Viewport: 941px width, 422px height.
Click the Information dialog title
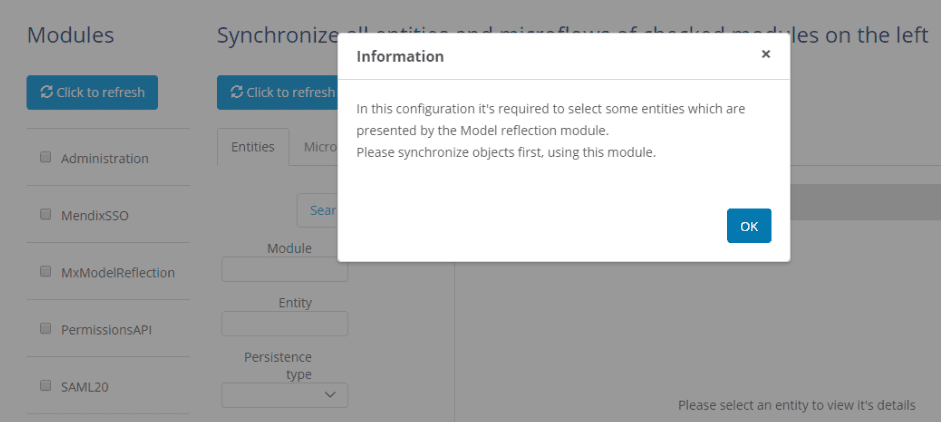pyautogui.click(x=400, y=56)
